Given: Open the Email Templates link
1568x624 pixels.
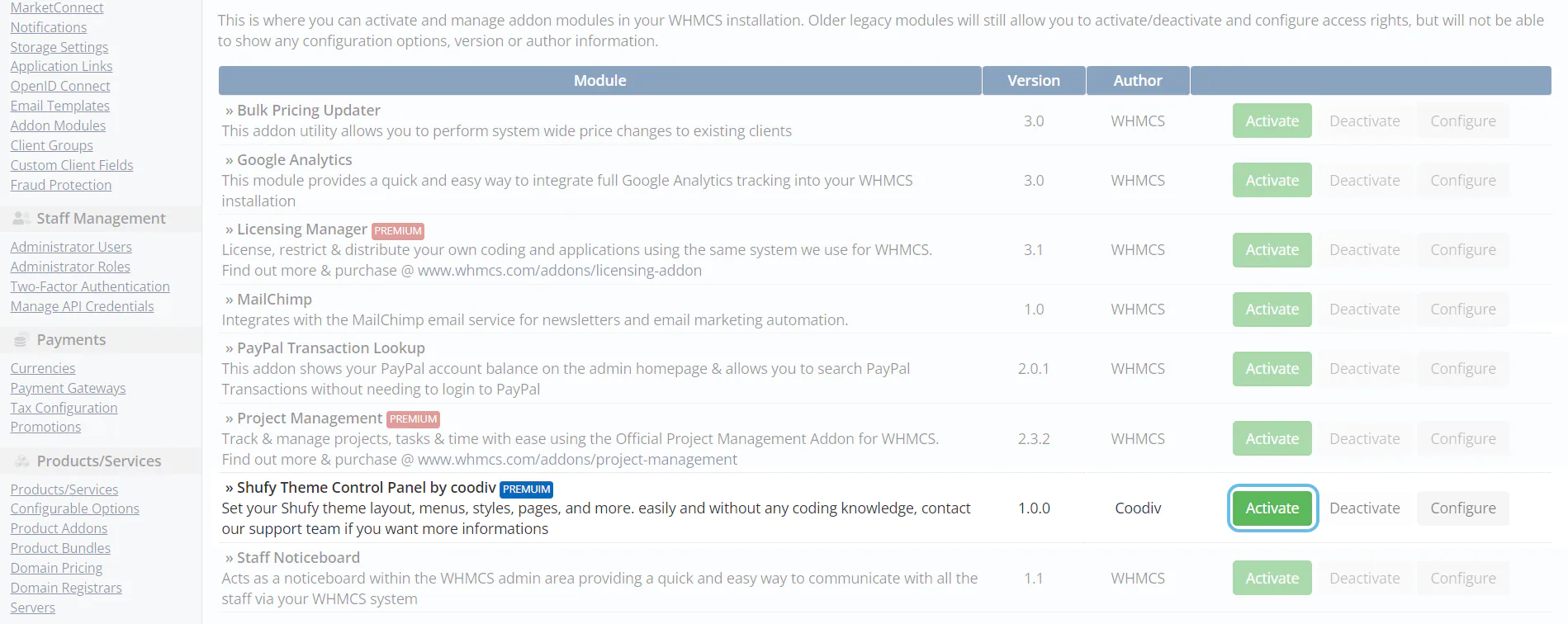Looking at the screenshot, I should click(x=59, y=106).
